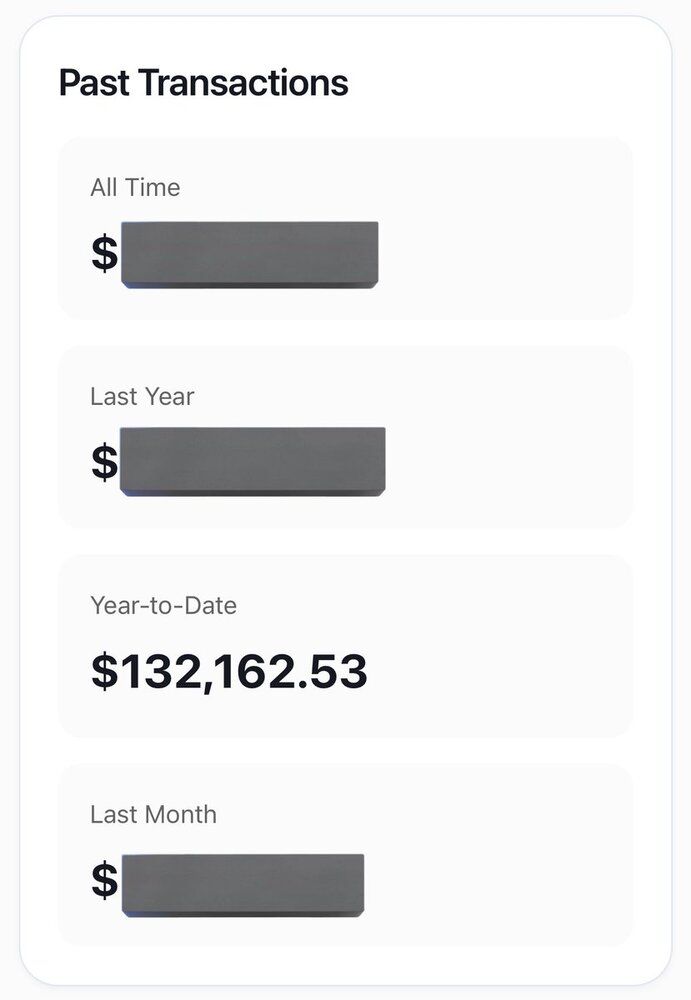Screen dimensions: 691x1000
Task: Click the dollar sign in the Last Year card
Action: (104, 462)
